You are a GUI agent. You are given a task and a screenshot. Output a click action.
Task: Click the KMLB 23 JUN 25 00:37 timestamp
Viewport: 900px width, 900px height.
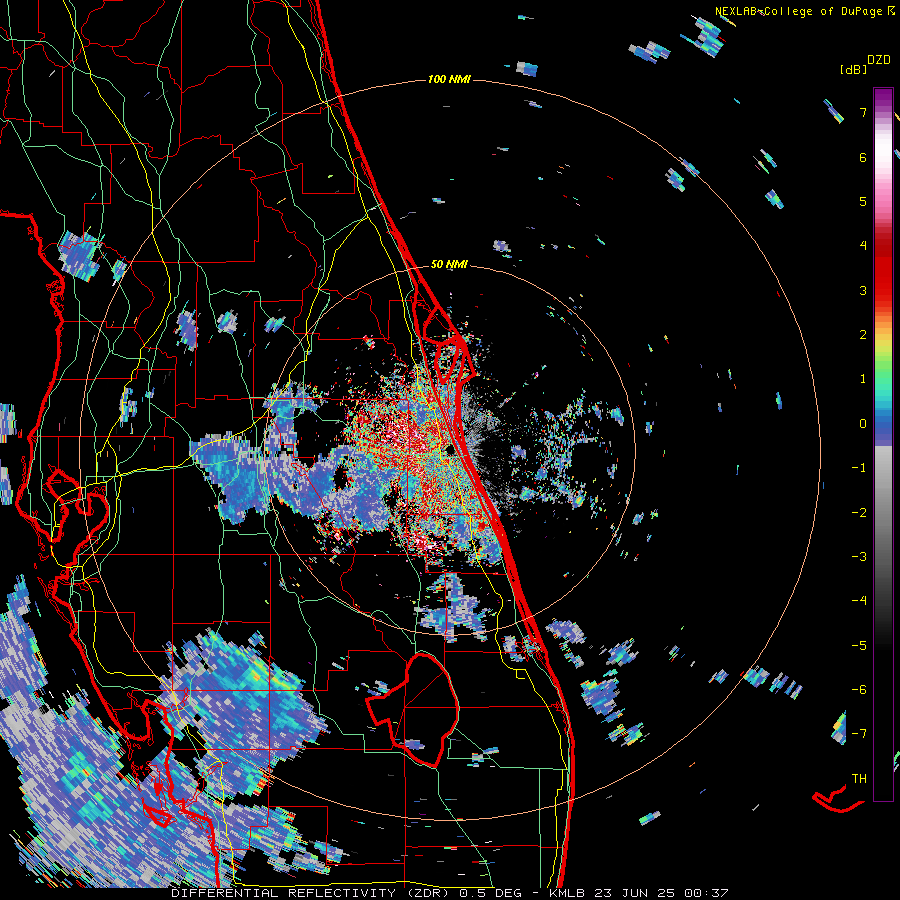point(639,893)
